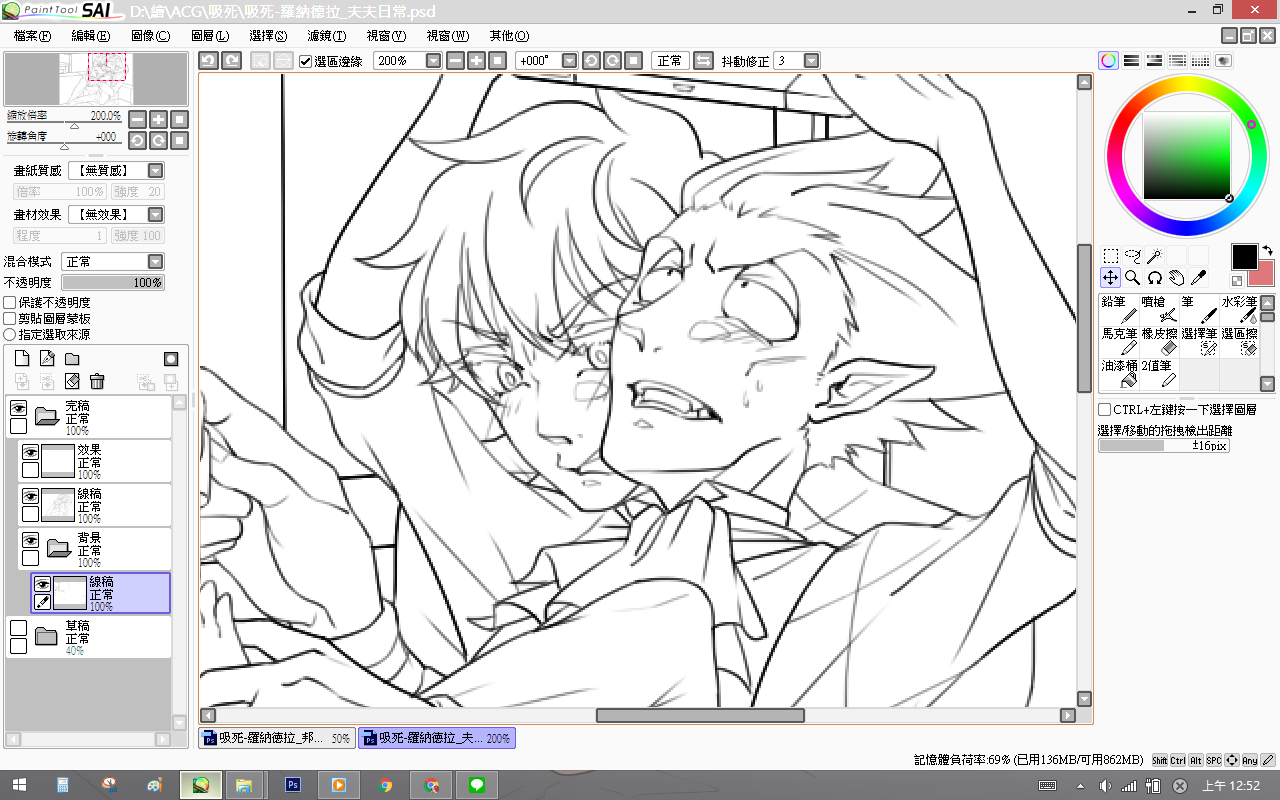Toggle the swatches panel icon
1280x800 pixels.
[x=1201, y=61]
